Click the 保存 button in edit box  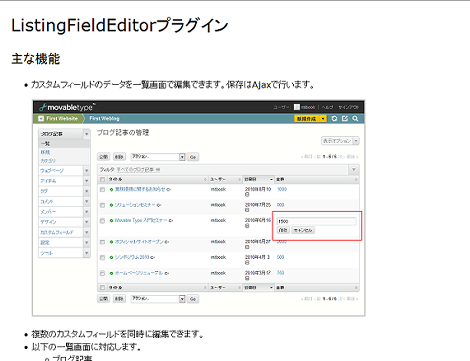coord(283,230)
